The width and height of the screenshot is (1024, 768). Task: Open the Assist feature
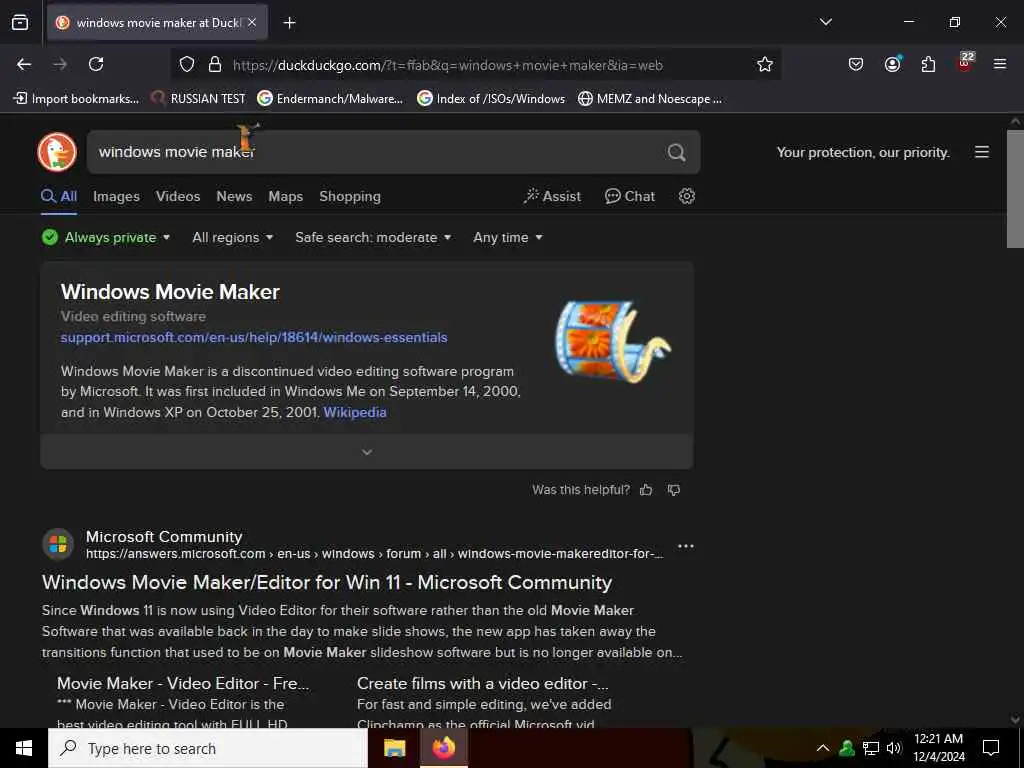tap(552, 196)
